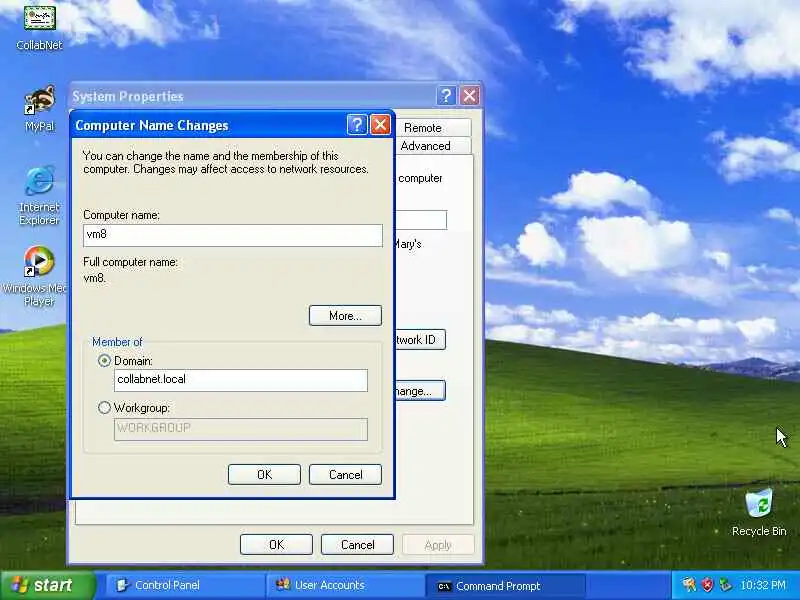Viewport: 800px width, 600px height.
Task: Cancel the Computer Name Changes dialog
Action: pos(345,474)
